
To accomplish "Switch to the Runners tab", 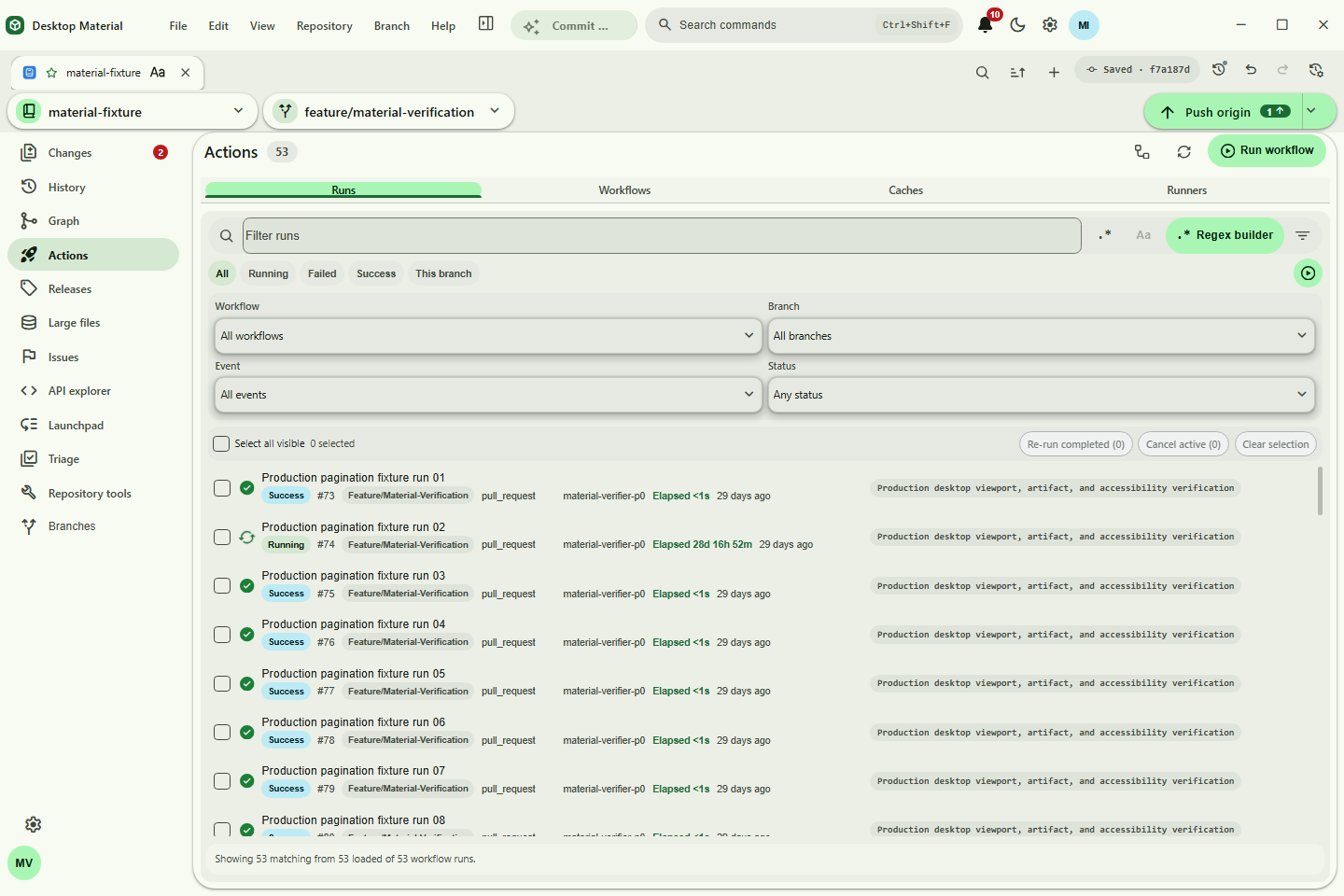I will click(1186, 190).
